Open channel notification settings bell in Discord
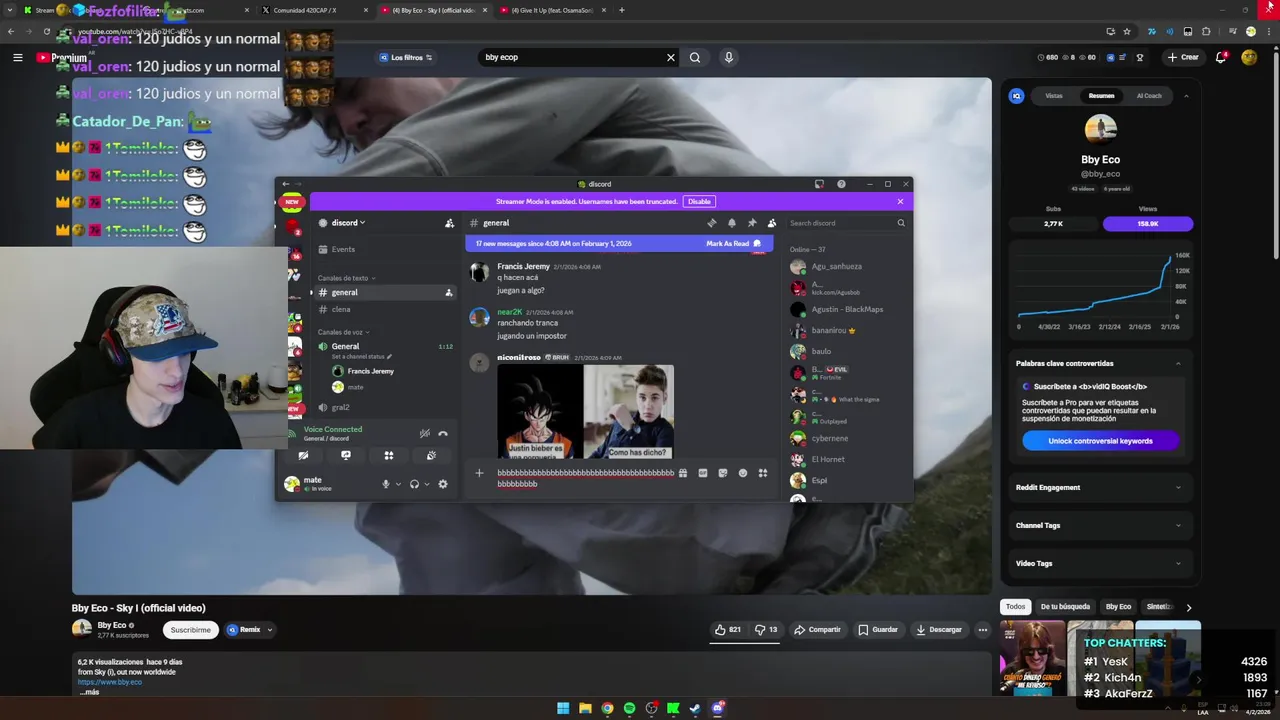The height and width of the screenshot is (720, 1280). pyautogui.click(x=732, y=223)
